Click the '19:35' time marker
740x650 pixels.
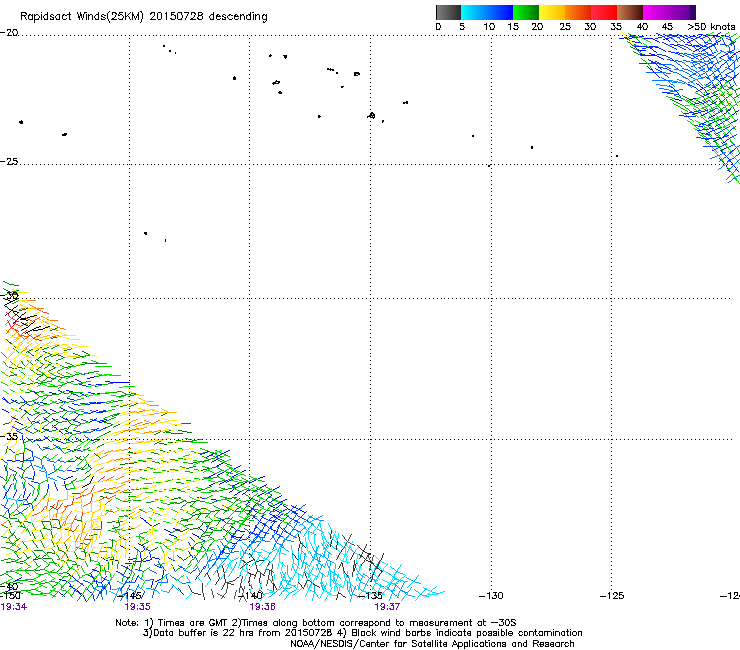click(137, 607)
